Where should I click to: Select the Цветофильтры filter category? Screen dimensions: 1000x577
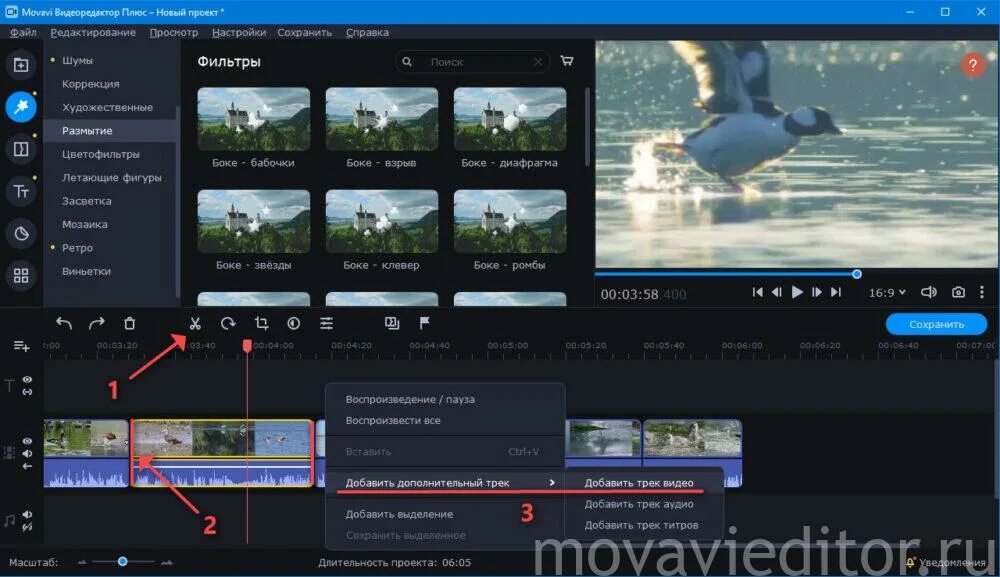[101, 154]
